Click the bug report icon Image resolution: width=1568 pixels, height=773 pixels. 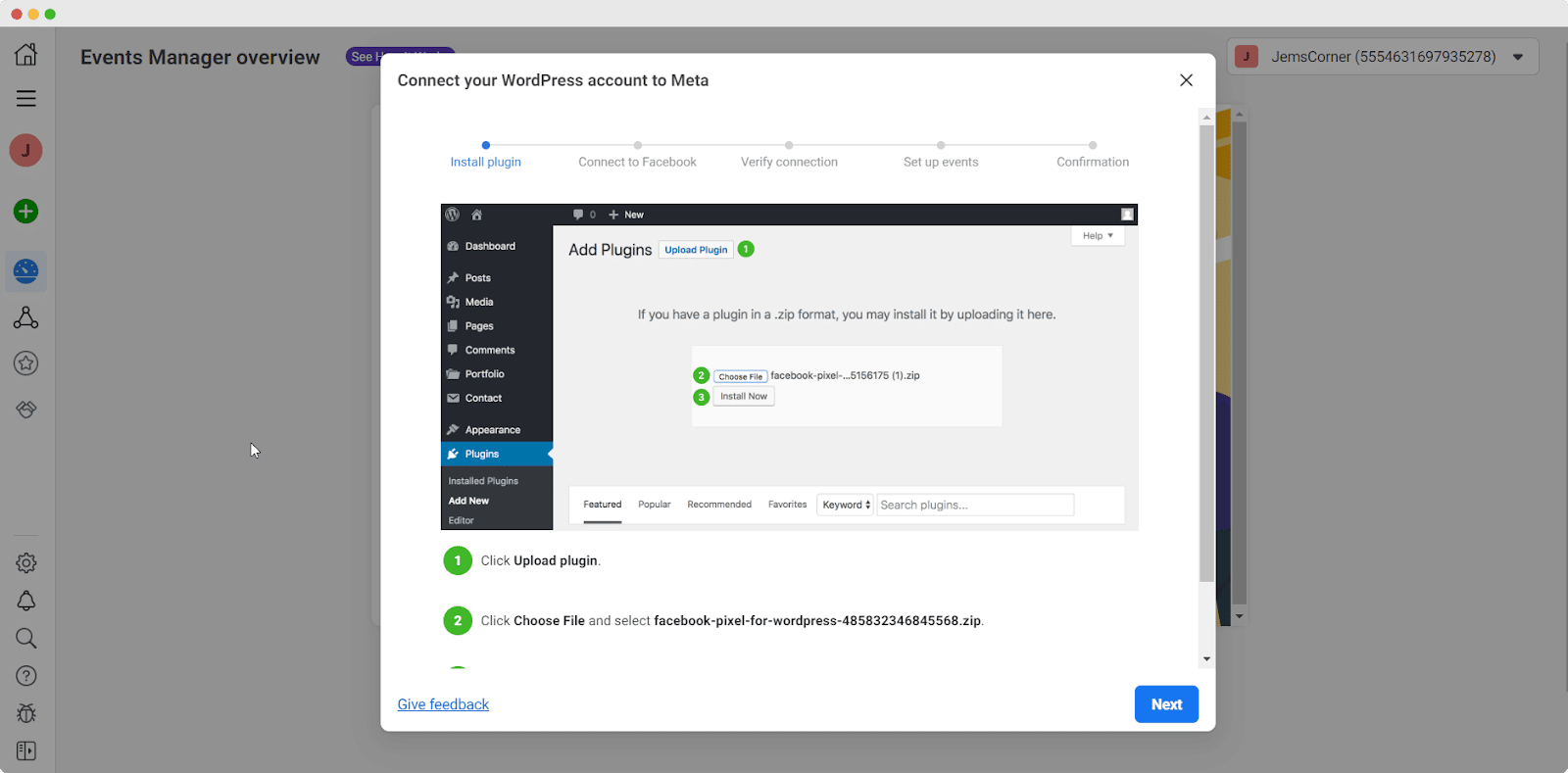tap(26, 713)
